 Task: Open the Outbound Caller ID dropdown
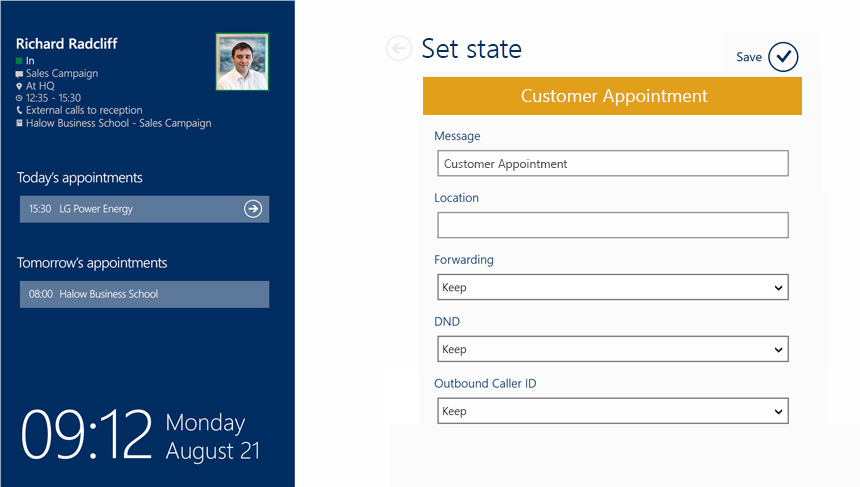tap(613, 411)
